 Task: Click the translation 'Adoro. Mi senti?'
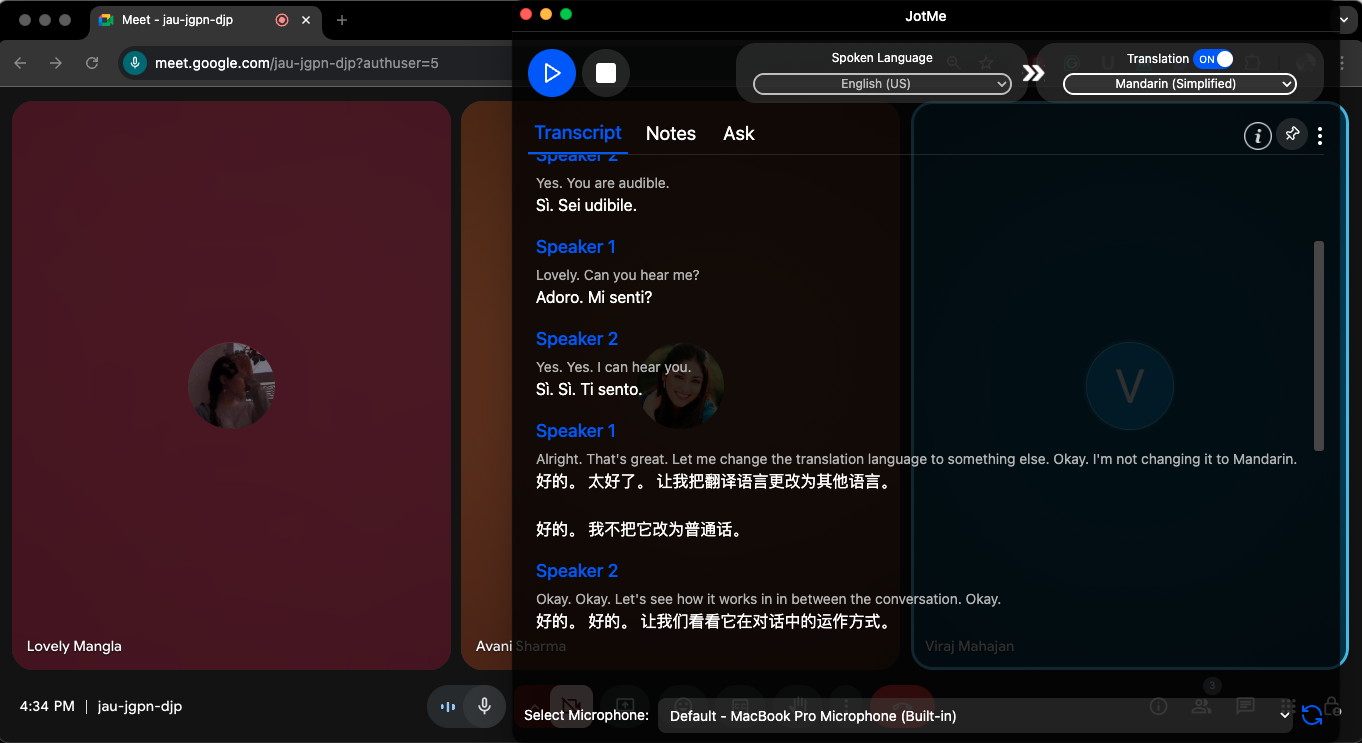(594, 297)
